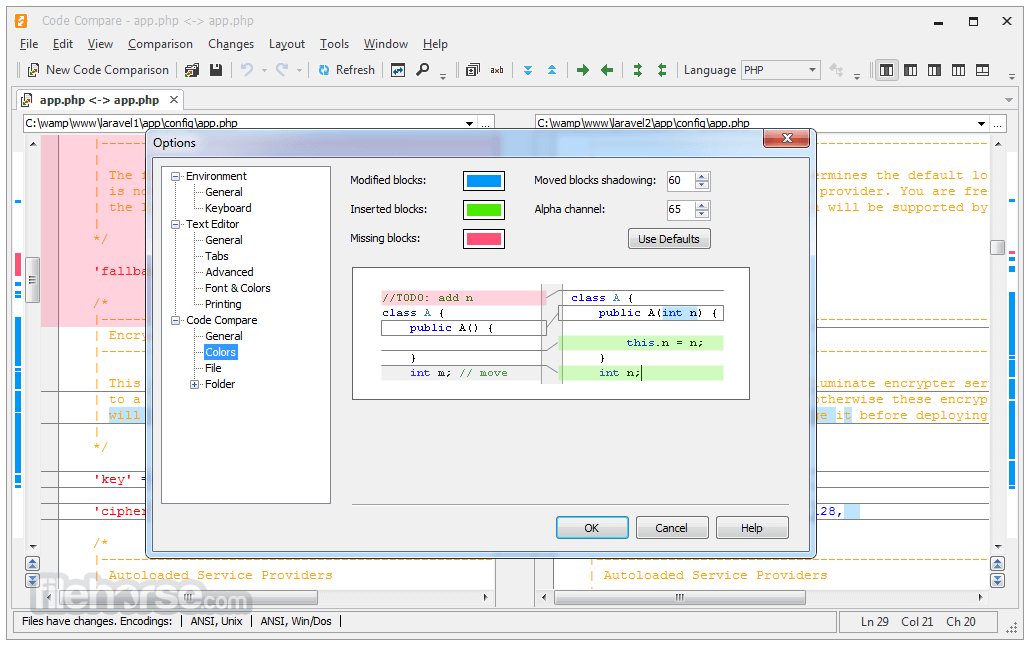Collapse the Text Editor tree node

[175, 224]
